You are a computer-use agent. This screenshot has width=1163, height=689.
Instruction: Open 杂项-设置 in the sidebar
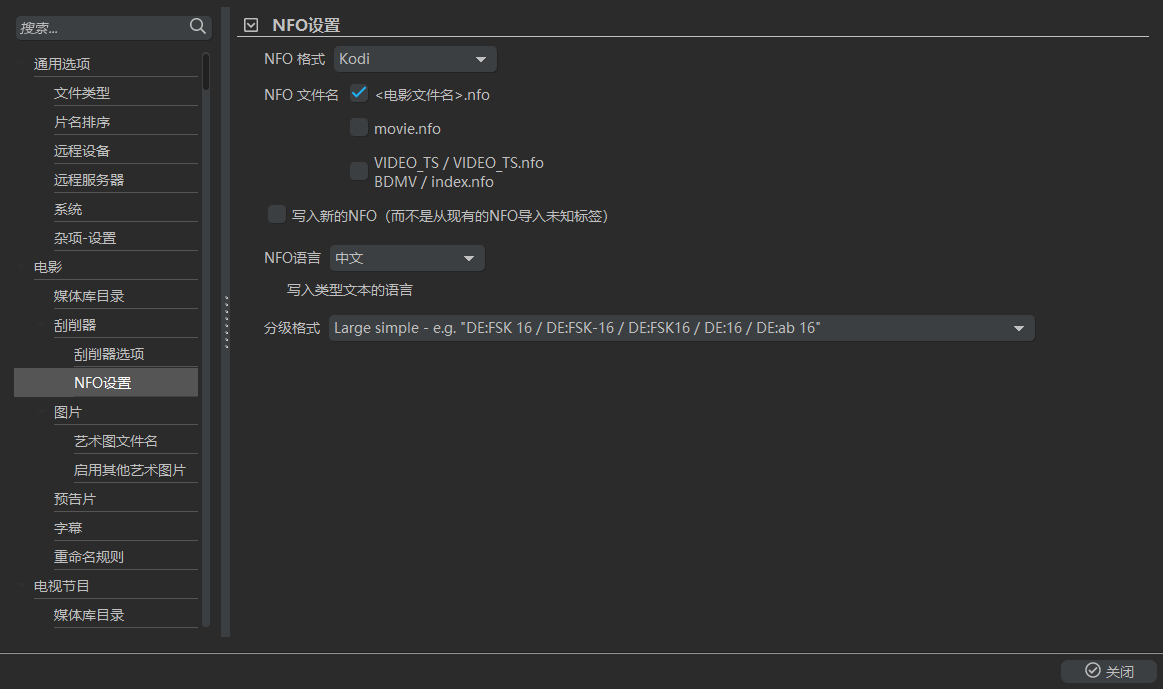pyautogui.click(x=85, y=238)
